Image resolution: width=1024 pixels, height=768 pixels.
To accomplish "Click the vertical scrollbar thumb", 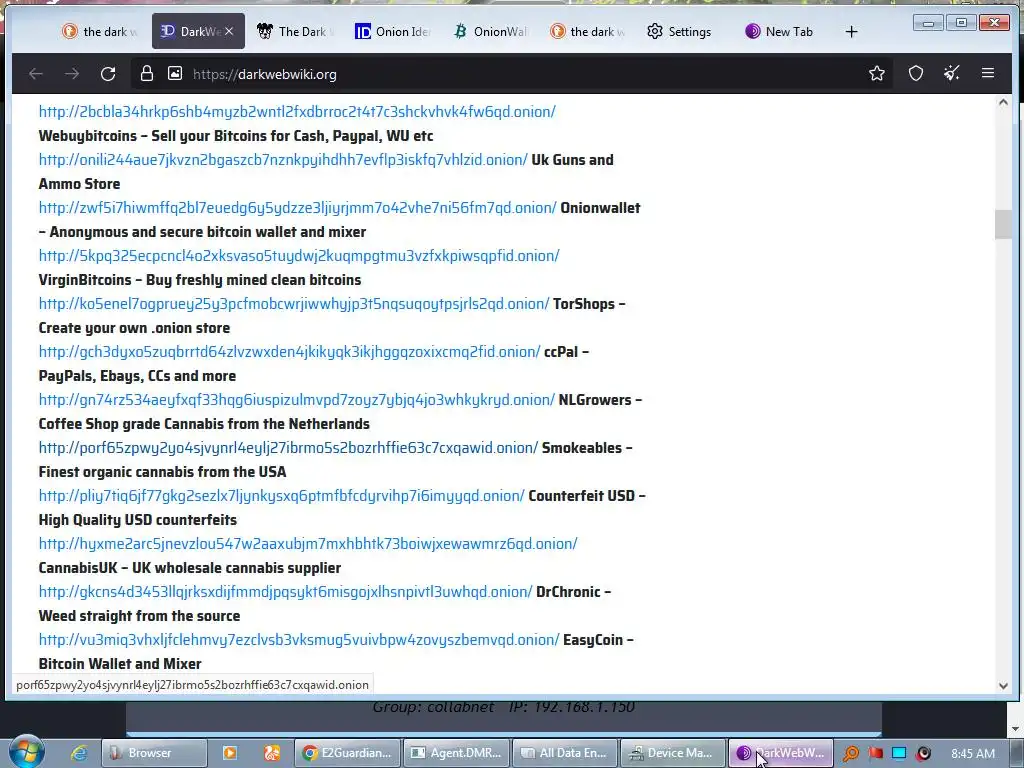I will coord(1003,225).
